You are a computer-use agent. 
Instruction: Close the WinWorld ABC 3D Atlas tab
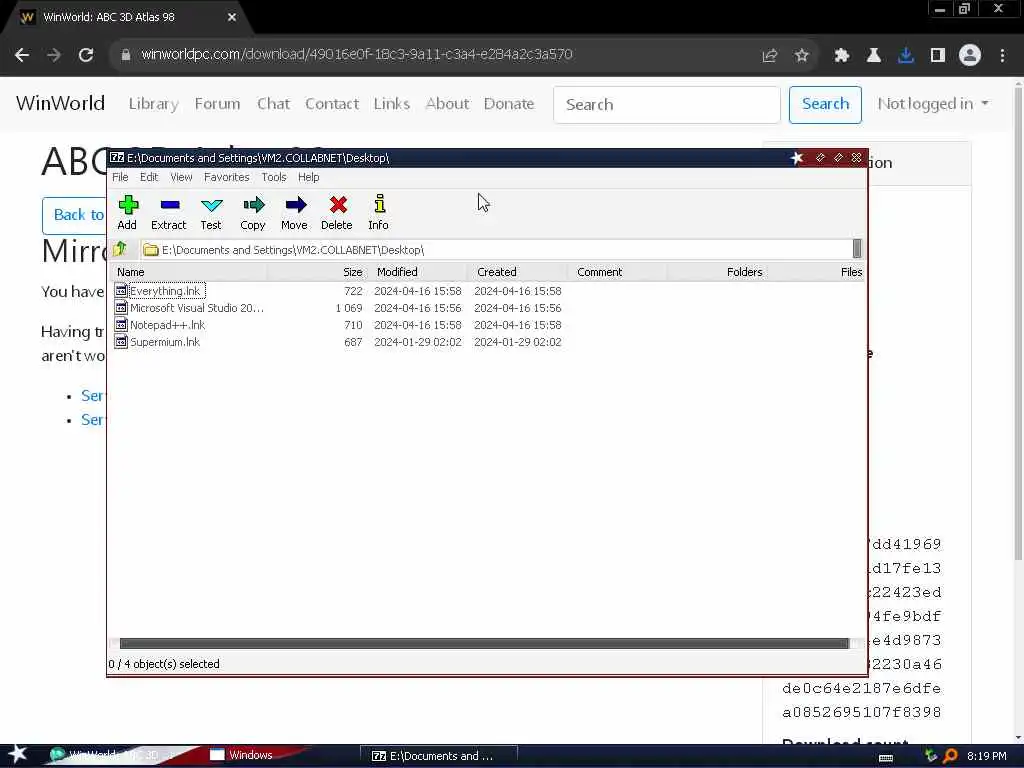pos(232,18)
